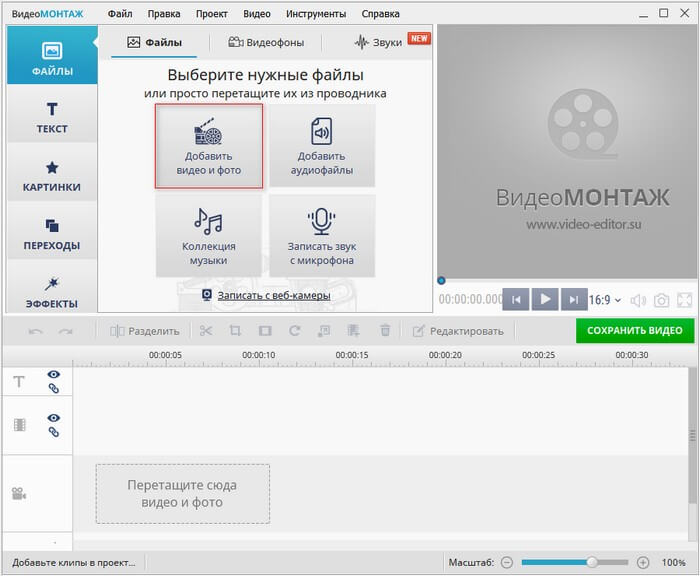This screenshot has height=576, width=700.
Task: Click the music note audio icon
Action: [x=324, y=331]
